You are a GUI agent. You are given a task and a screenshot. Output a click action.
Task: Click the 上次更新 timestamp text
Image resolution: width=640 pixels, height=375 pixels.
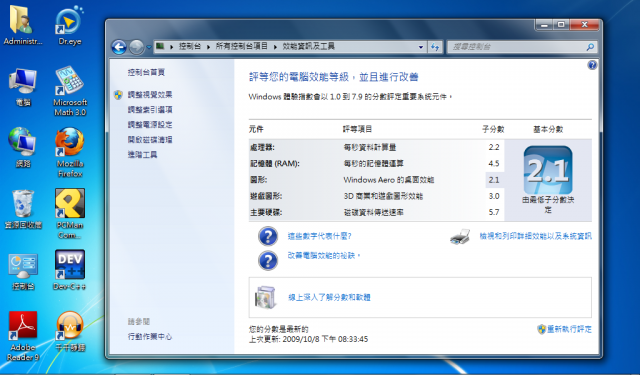pos(309,339)
